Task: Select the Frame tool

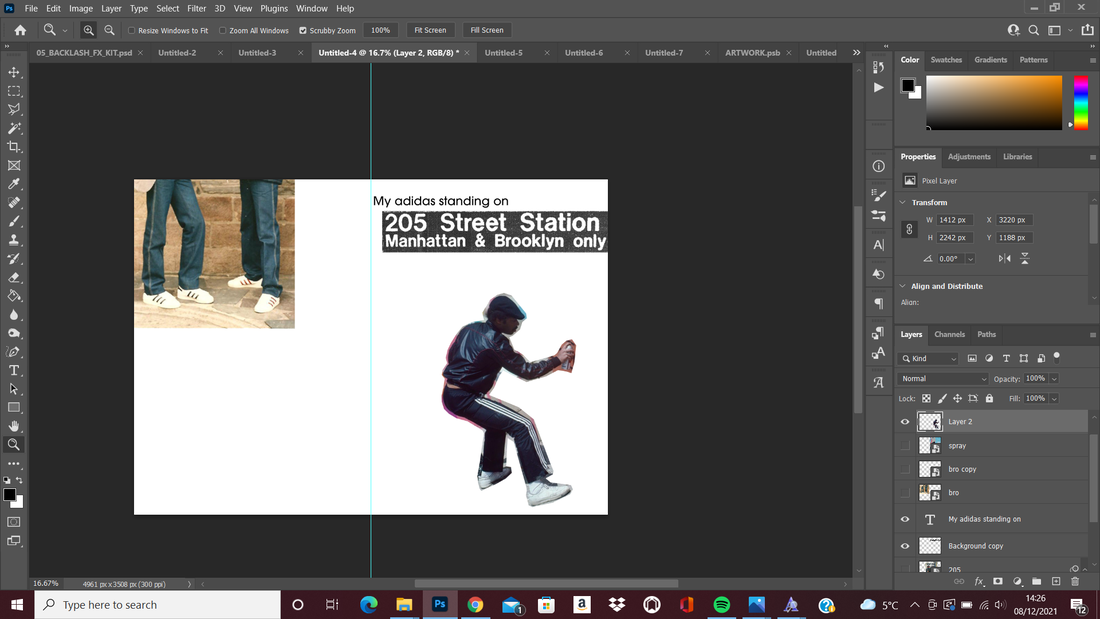Action: tap(14, 166)
